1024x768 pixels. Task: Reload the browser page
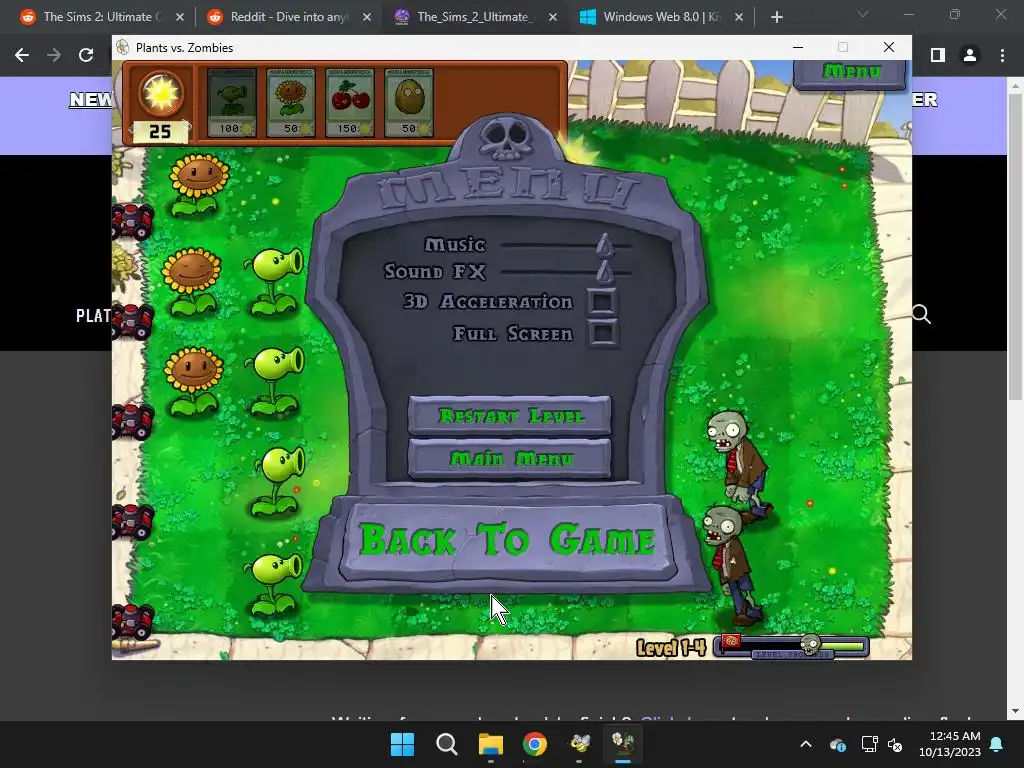click(86, 56)
